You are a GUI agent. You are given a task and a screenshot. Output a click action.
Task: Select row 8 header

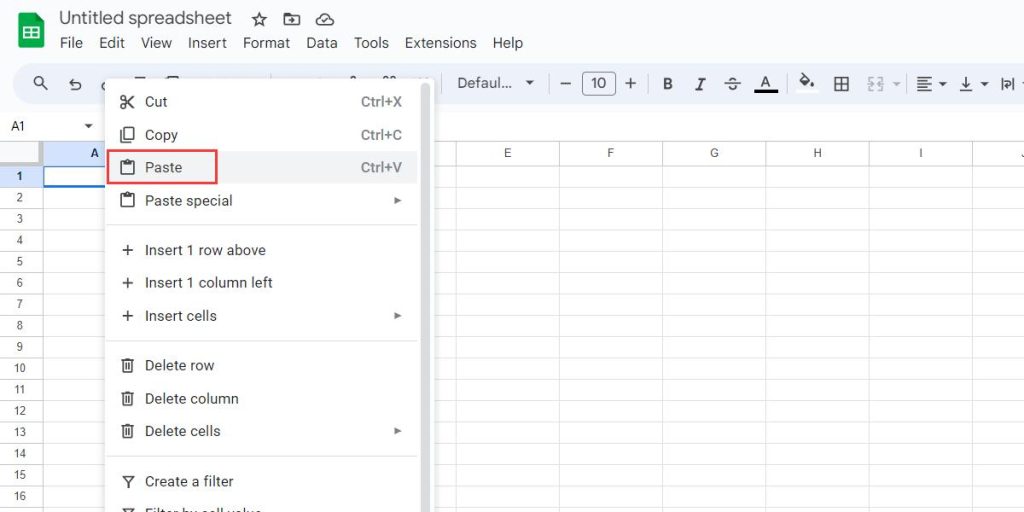click(x=21, y=325)
